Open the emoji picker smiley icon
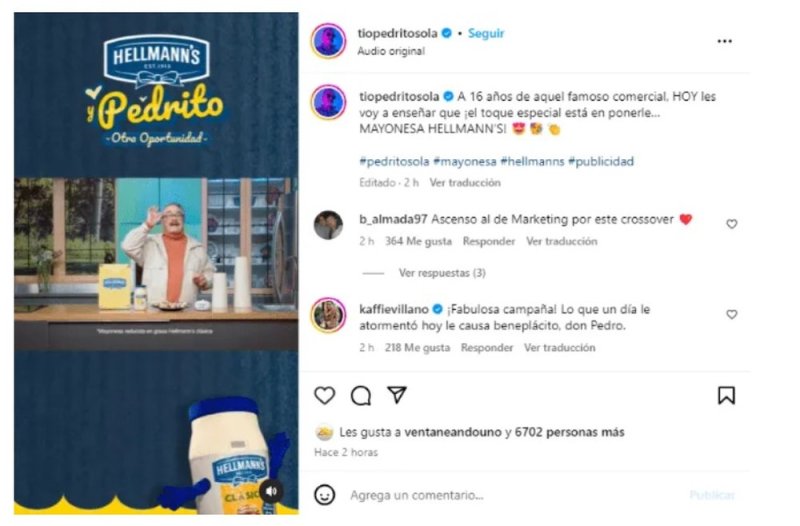The height and width of the screenshot is (526, 800). pyautogui.click(x=324, y=494)
